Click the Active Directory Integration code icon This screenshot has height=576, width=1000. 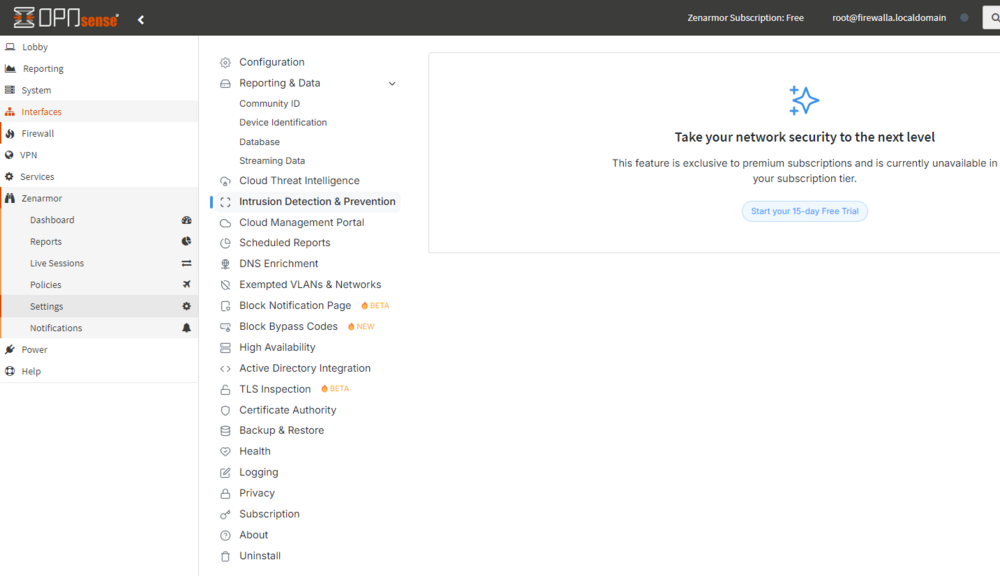tap(225, 369)
